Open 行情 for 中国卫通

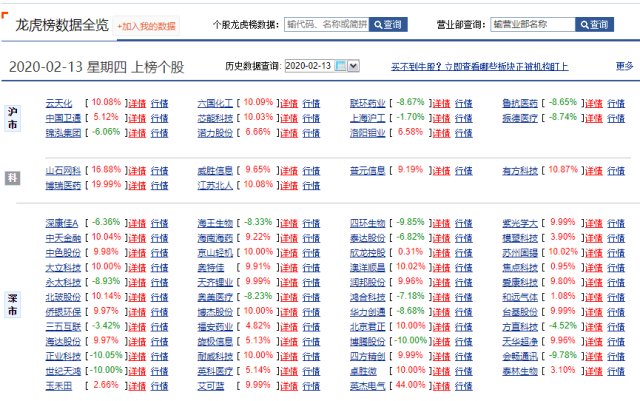(159, 118)
